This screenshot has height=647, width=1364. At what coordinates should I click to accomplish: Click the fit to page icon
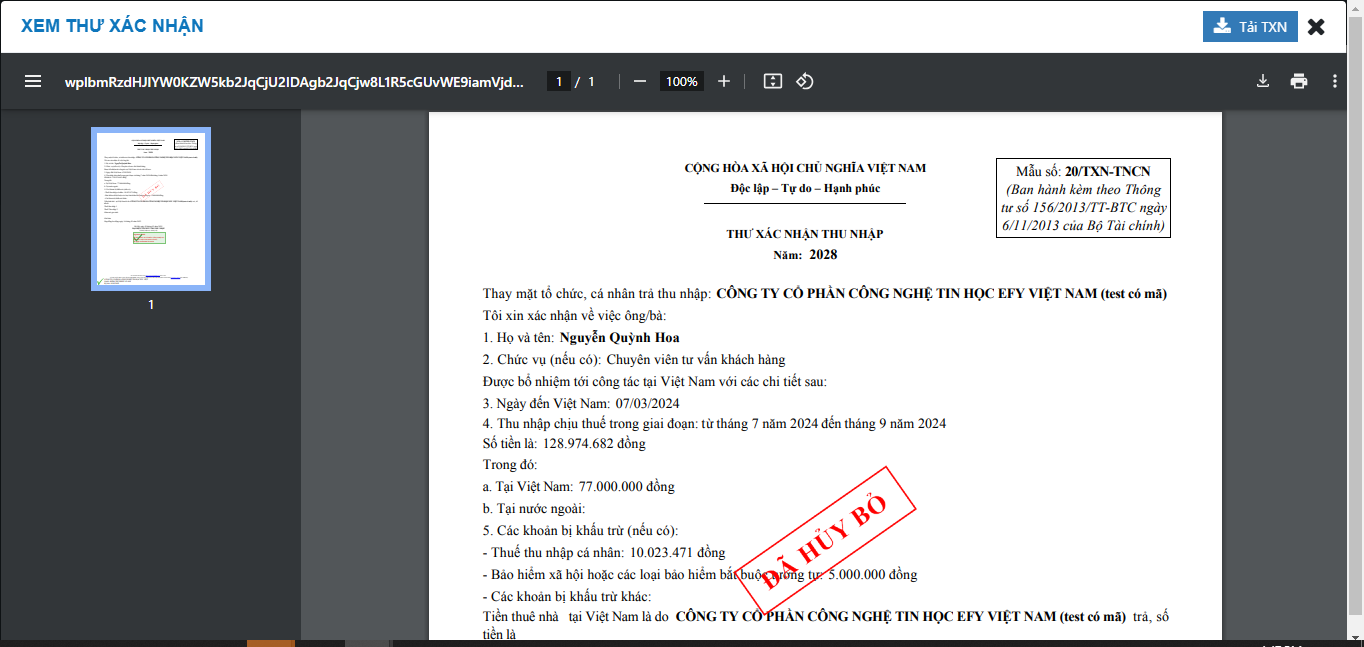(772, 81)
